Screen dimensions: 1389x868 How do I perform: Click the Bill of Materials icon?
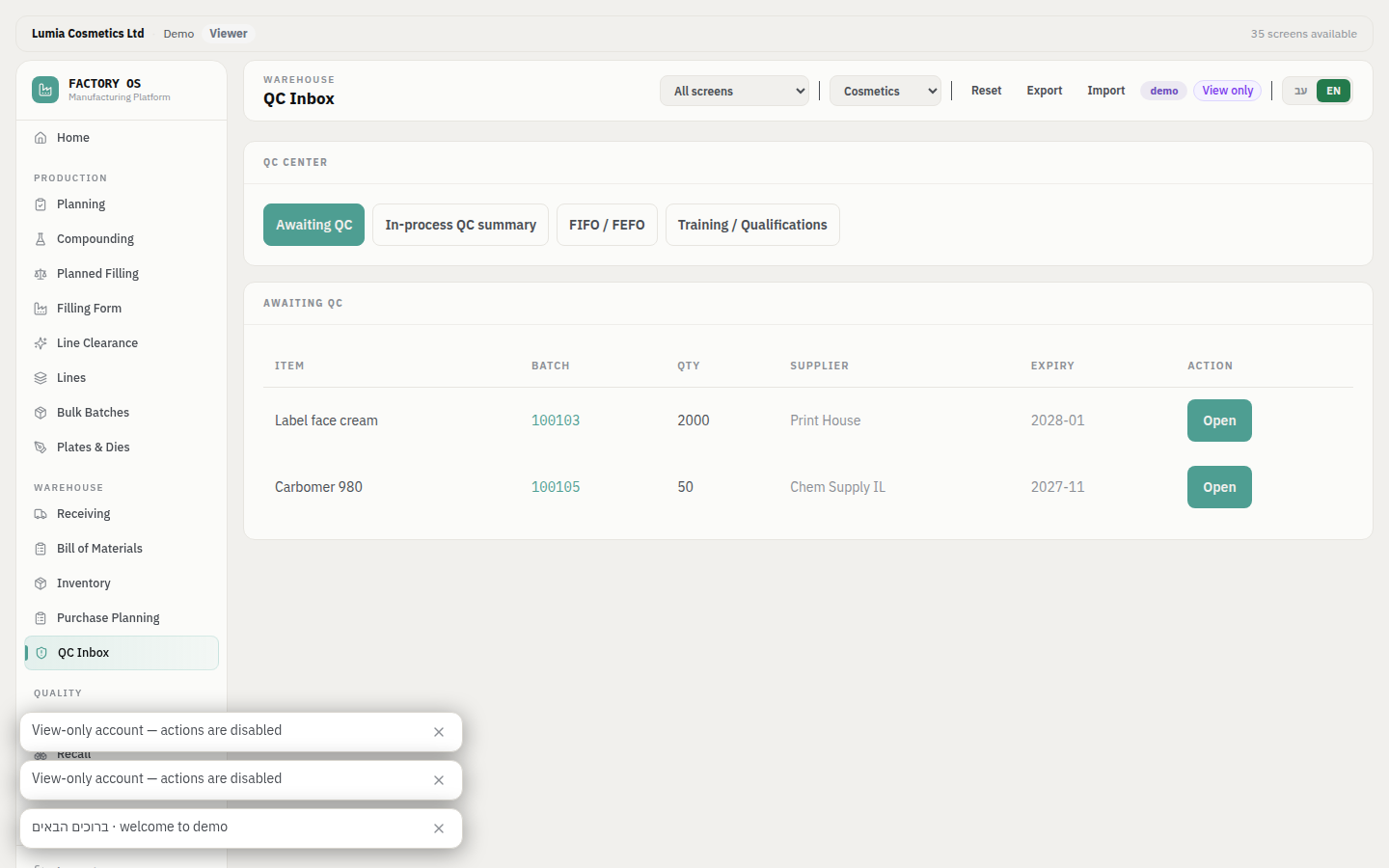click(x=41, y=549)
